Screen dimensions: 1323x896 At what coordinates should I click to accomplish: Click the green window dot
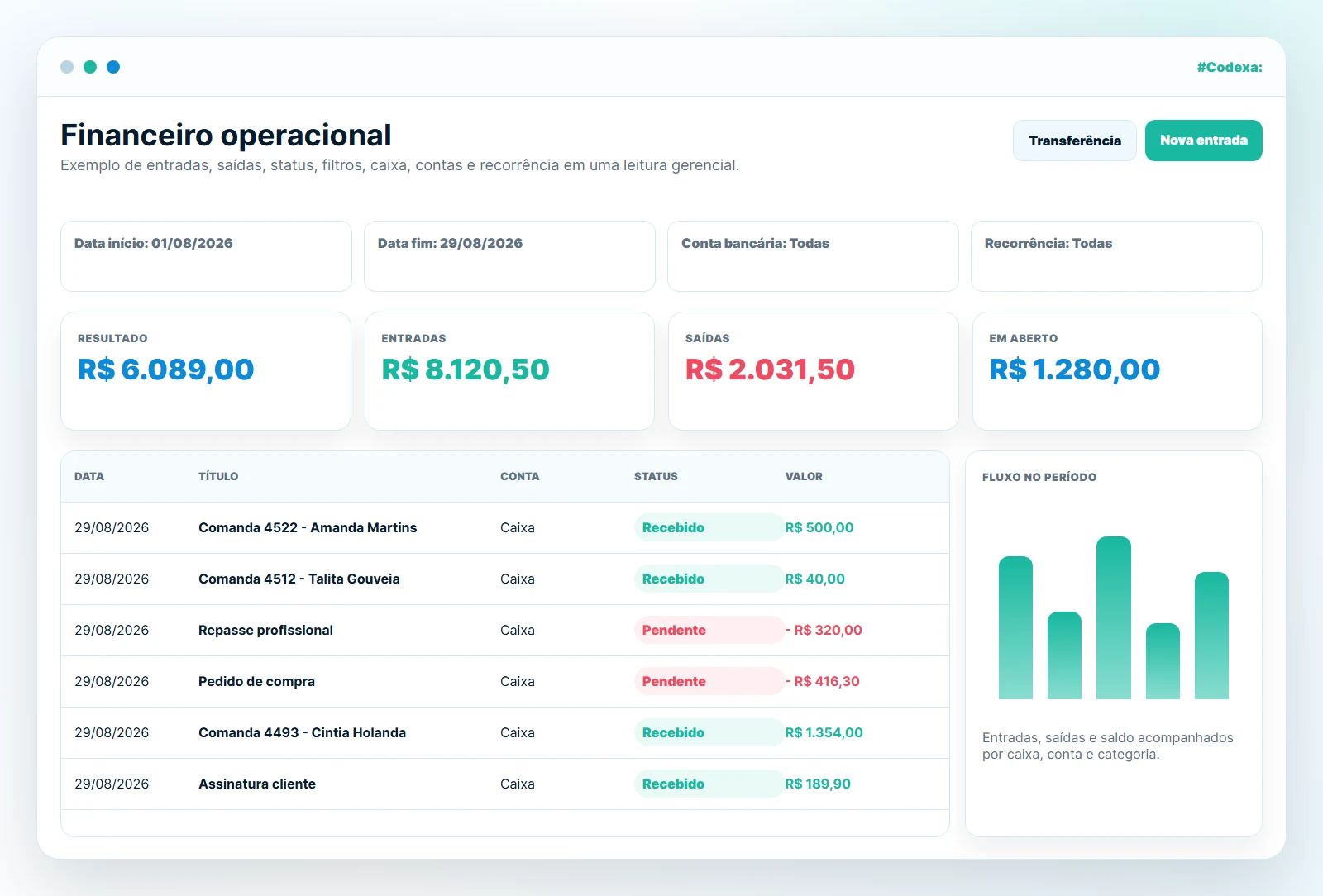pos(90,67)
